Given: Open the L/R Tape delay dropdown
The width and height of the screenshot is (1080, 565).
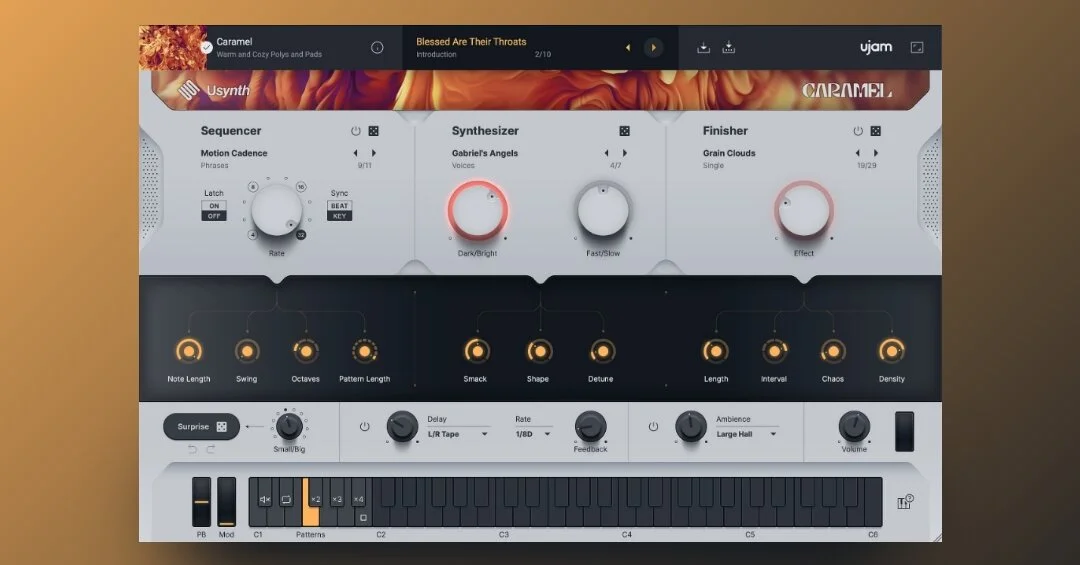Looking at the screenshot, I should tap(458, 434).
